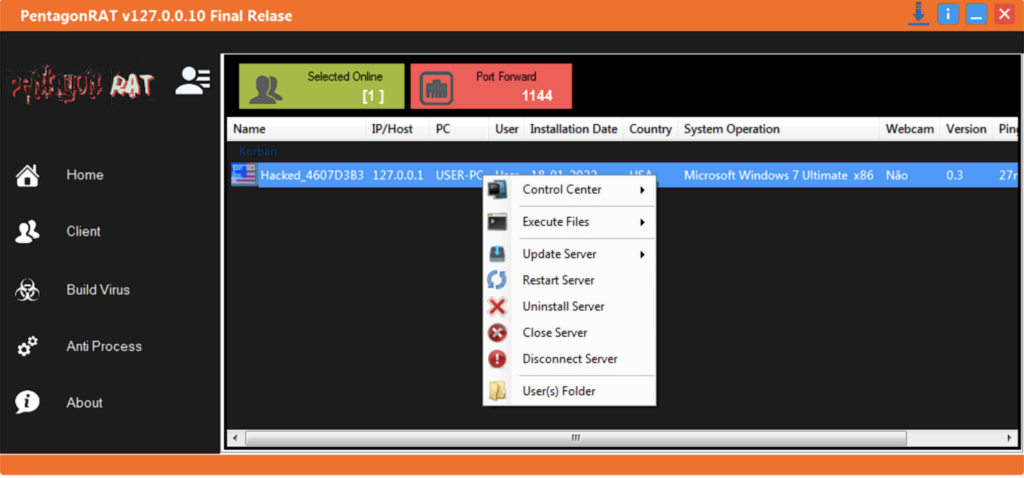Screen dimensions: 1024x478
Task: Click the Installation Date column header
Action: 573,129
